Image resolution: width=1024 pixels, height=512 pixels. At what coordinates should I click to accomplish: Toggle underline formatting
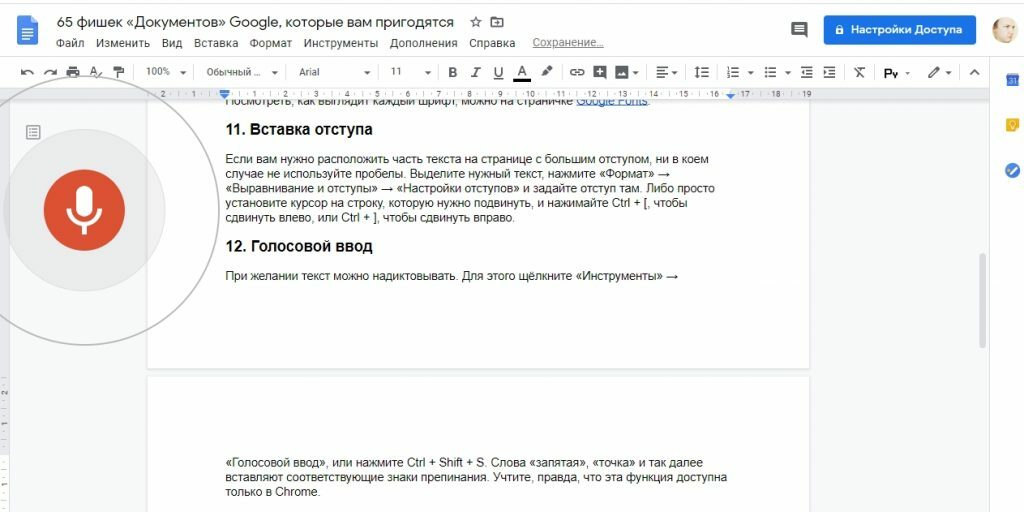[x=498, y=72]
